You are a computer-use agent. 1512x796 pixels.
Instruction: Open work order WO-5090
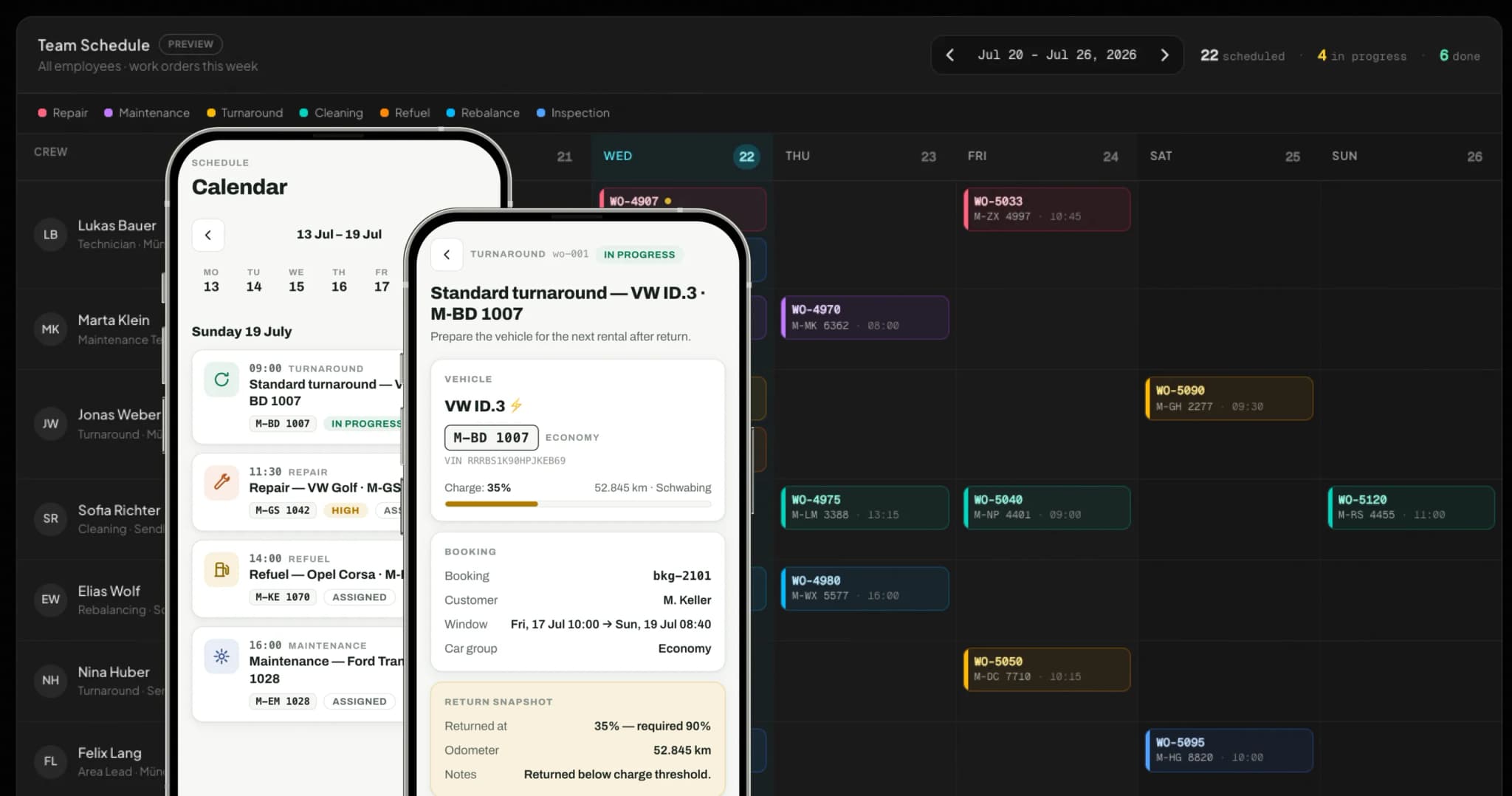click(1229, 399)
